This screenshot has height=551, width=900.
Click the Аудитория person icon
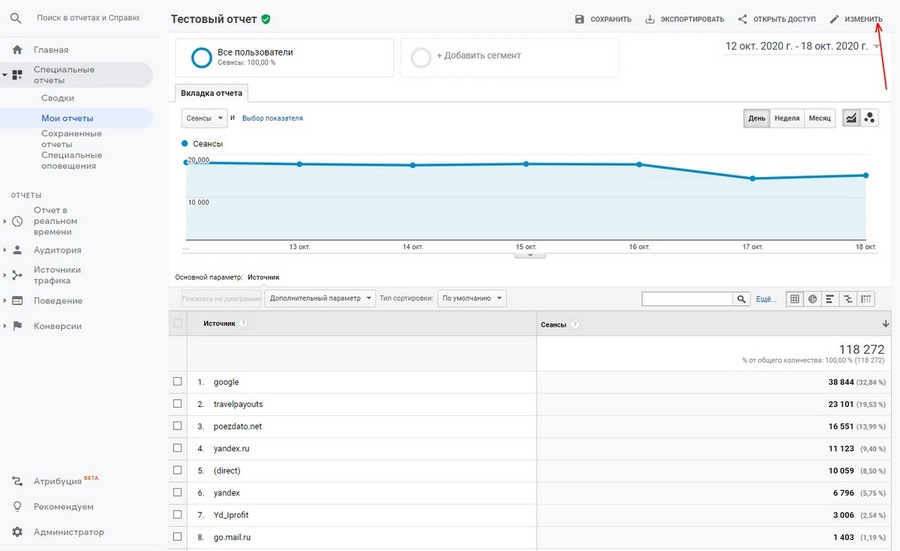click(x=17, y=250)
